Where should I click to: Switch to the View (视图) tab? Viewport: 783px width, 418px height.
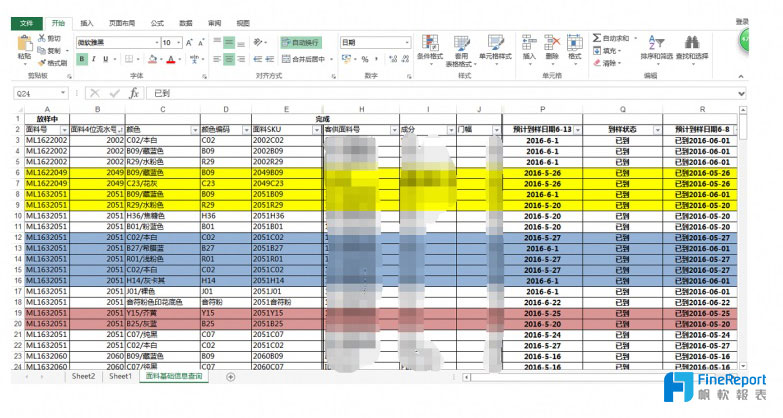pos(243,23)
